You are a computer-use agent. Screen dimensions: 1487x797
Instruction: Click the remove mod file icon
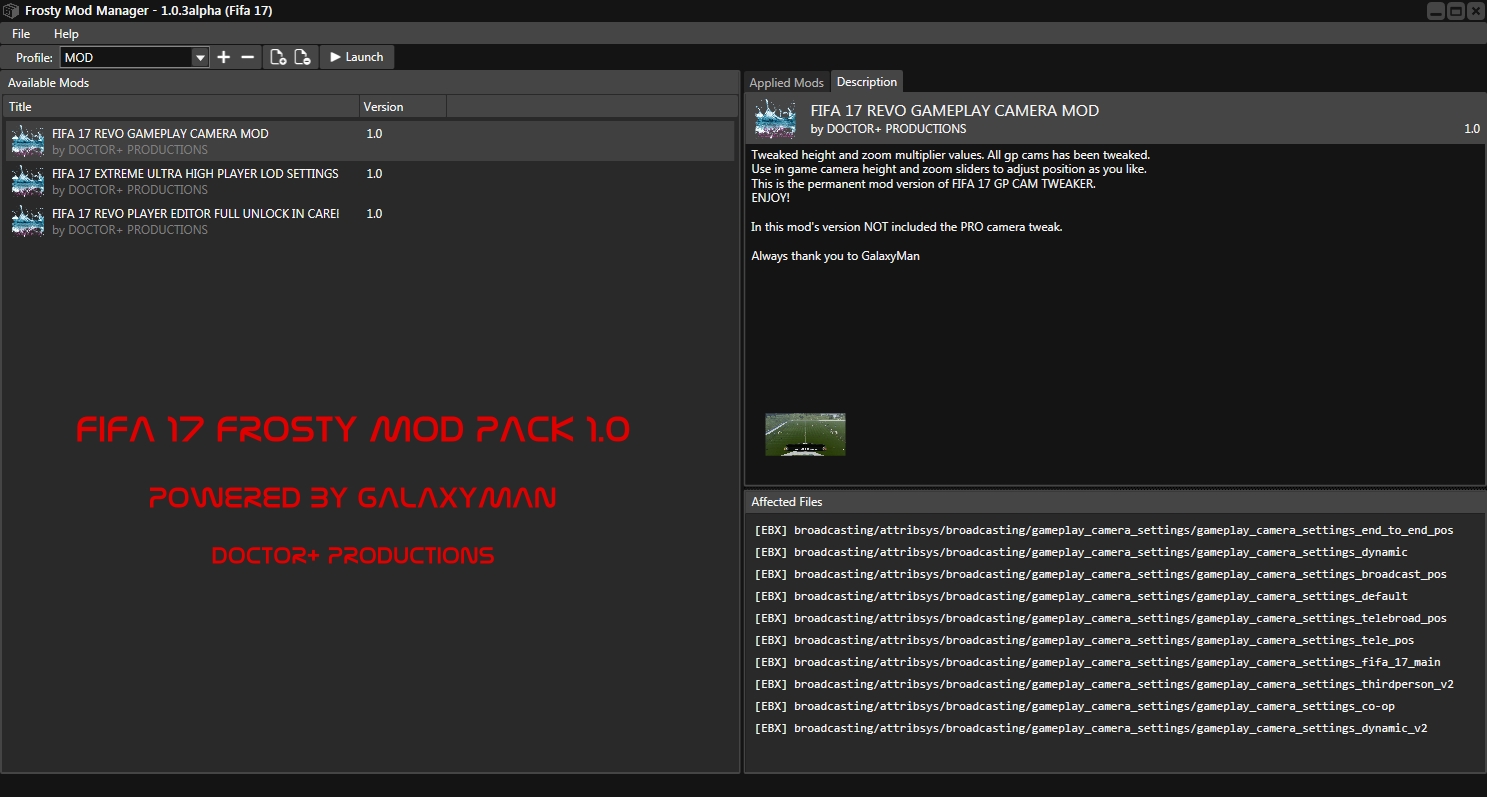click(302, 57)
